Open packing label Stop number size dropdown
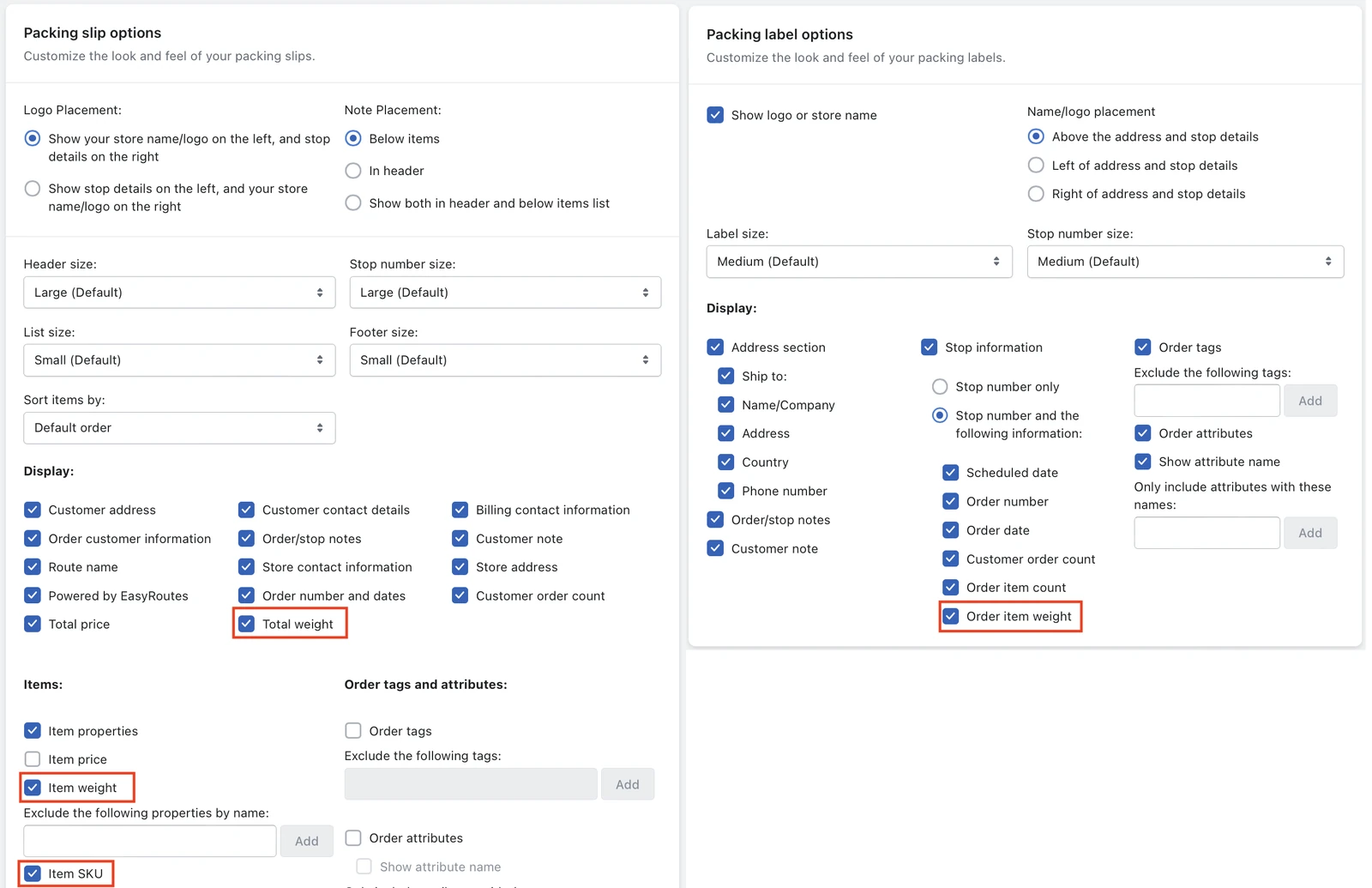 (1185, 262)
